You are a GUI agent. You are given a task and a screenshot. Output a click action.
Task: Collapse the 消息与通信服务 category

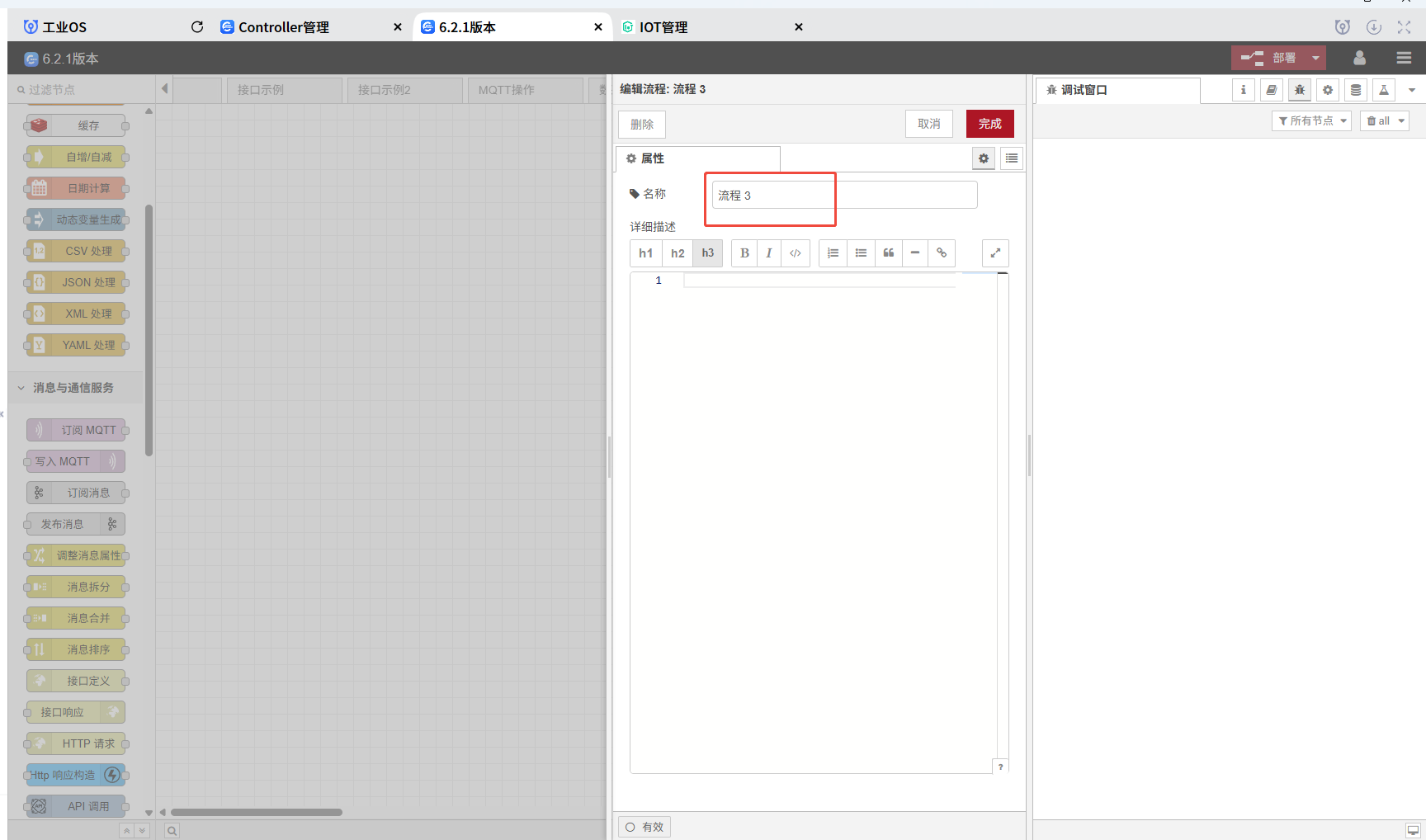[73, 388]
